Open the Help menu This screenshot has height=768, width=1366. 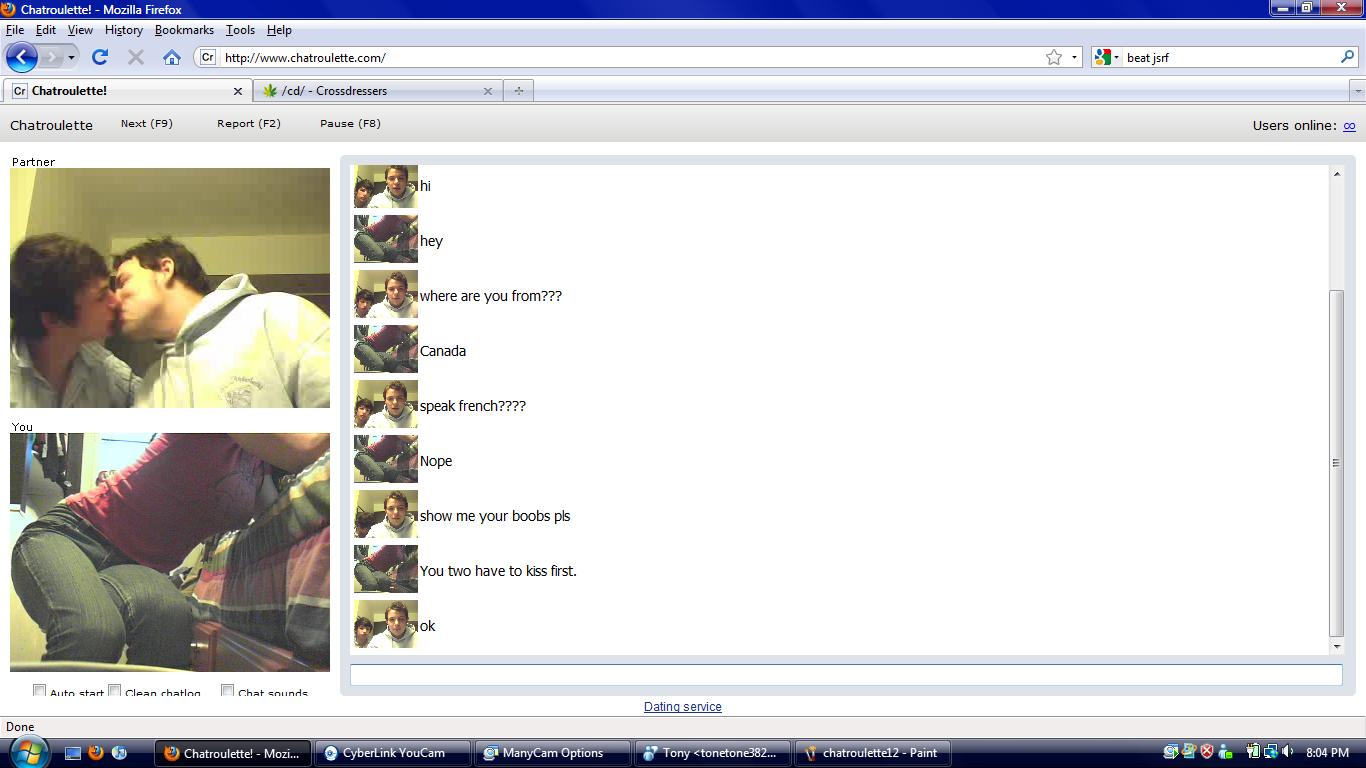click(279, 30)
